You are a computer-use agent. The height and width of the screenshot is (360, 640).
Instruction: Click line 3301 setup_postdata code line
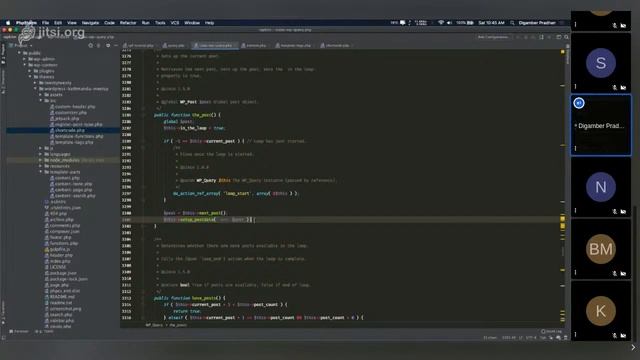(x=209, y=220)
